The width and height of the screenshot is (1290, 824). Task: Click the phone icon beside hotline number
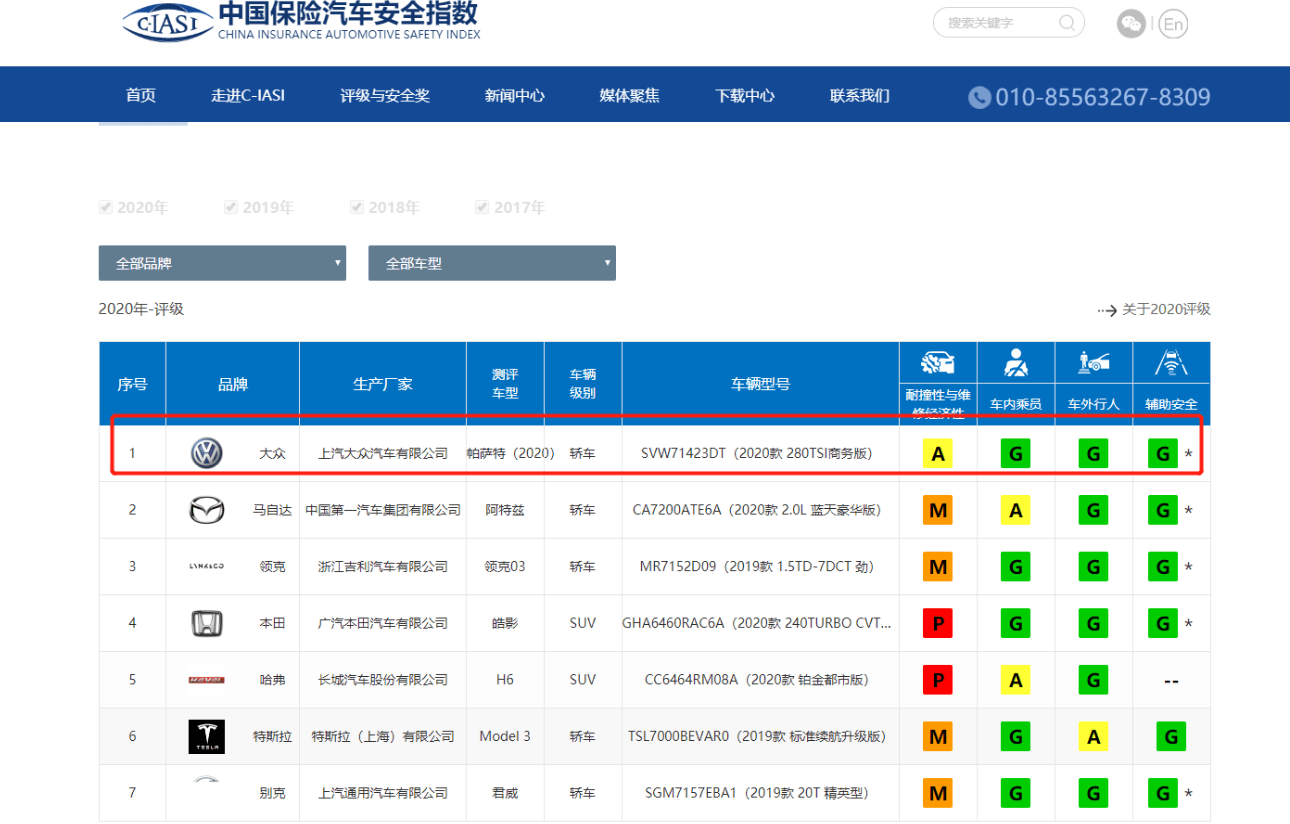coord(979,97)
